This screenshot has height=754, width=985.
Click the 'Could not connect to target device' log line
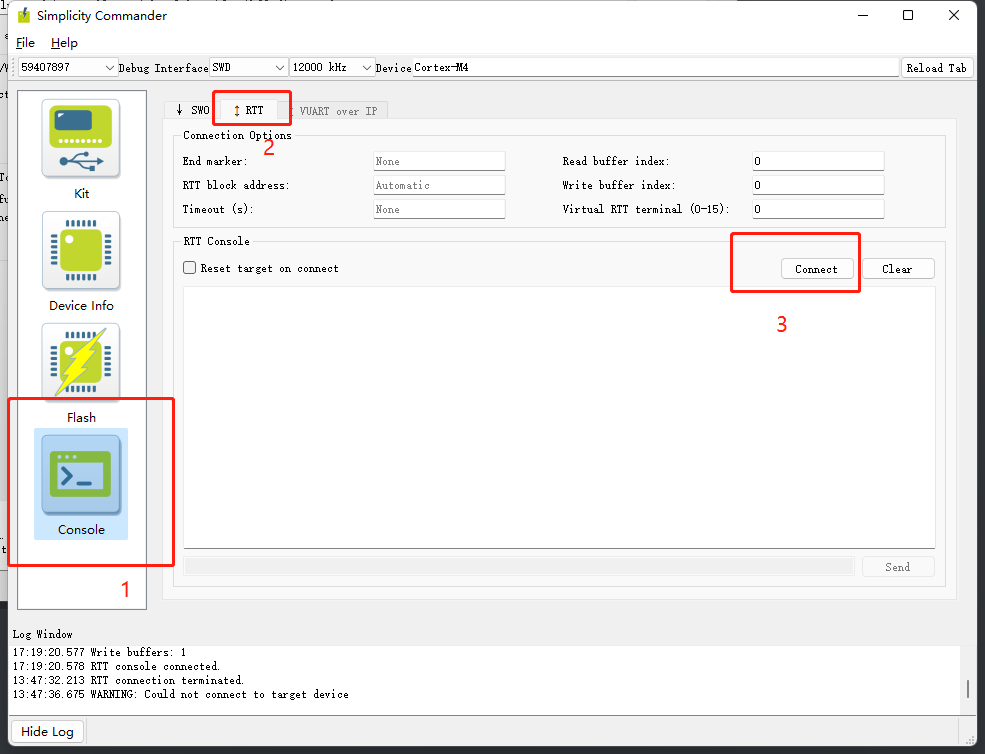click(181, 694)
